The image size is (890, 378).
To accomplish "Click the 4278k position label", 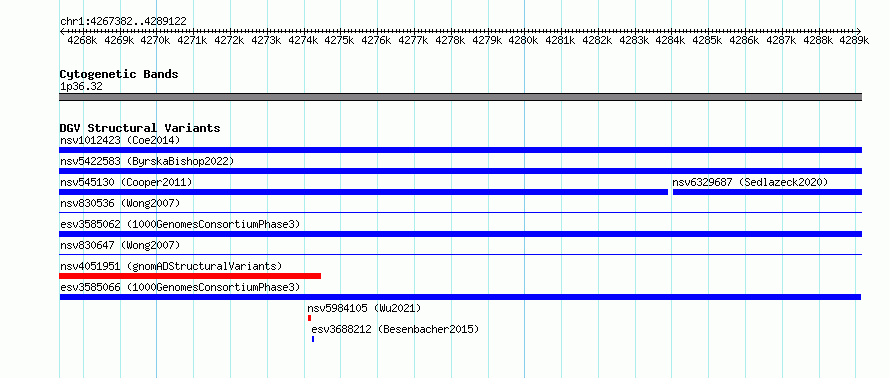I will [450, 40].
